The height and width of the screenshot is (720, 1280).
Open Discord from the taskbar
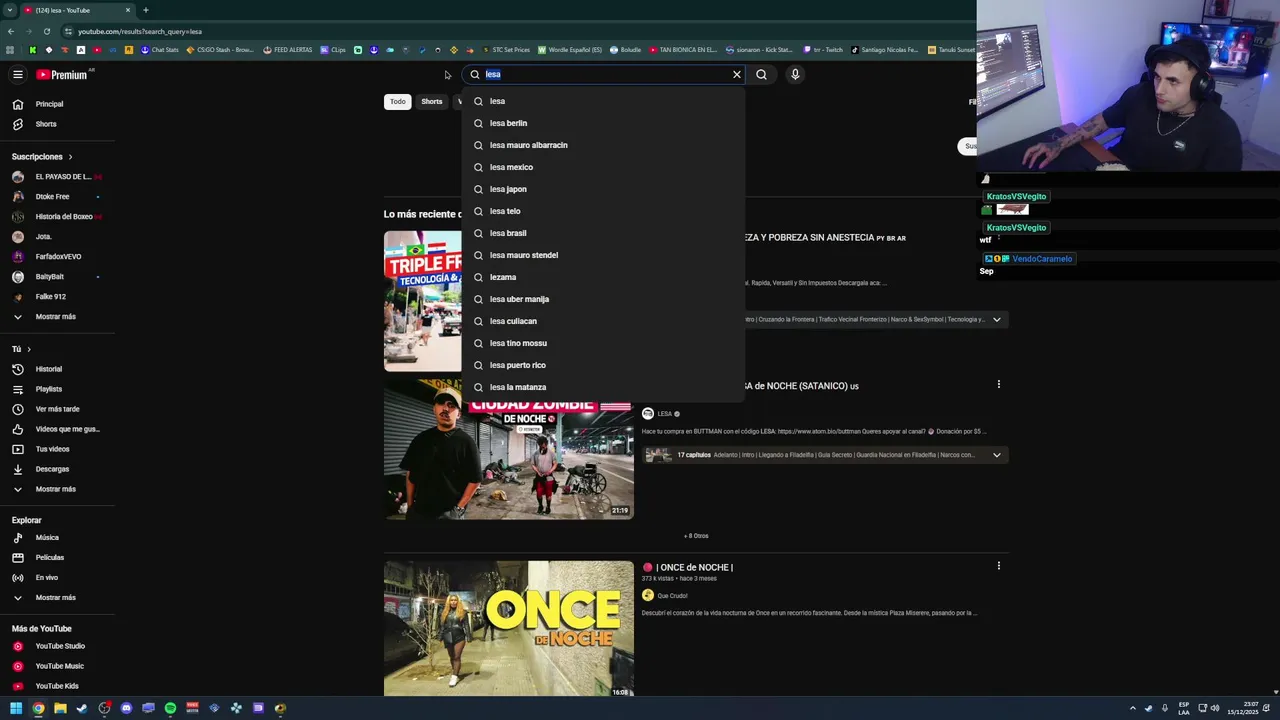[x=126, y=708]
